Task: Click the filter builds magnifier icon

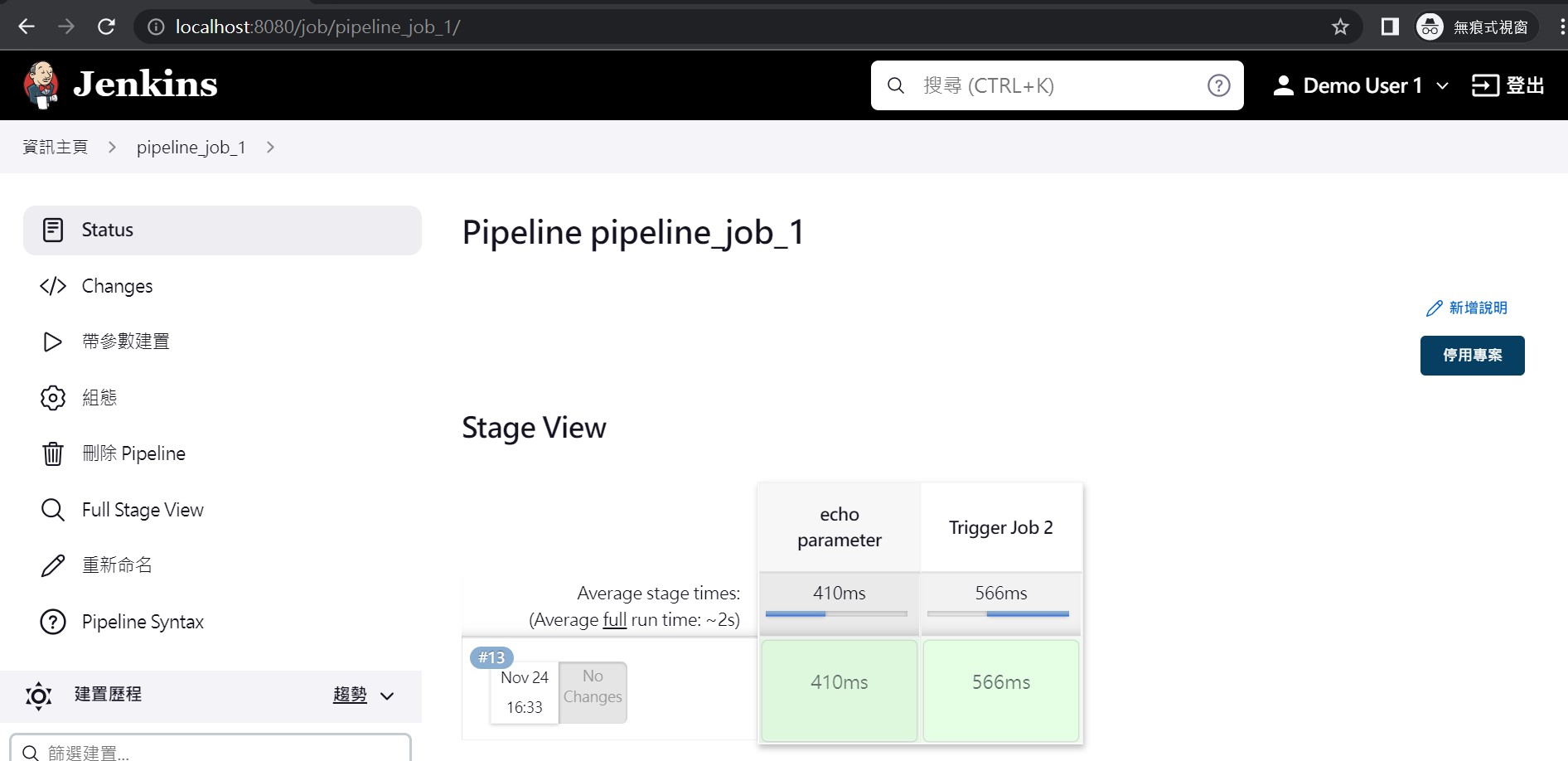Action: tap(31, 753)
